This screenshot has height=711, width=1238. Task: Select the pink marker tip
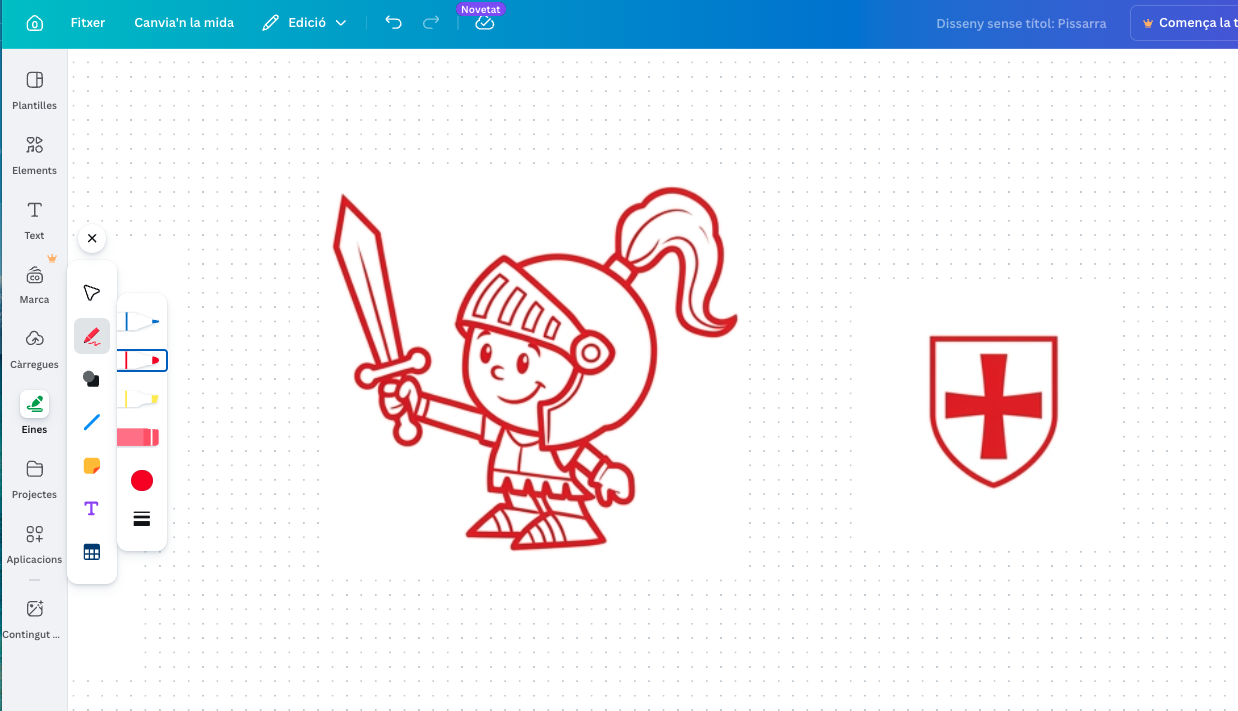pyautogui.click(x=141, y=437)
